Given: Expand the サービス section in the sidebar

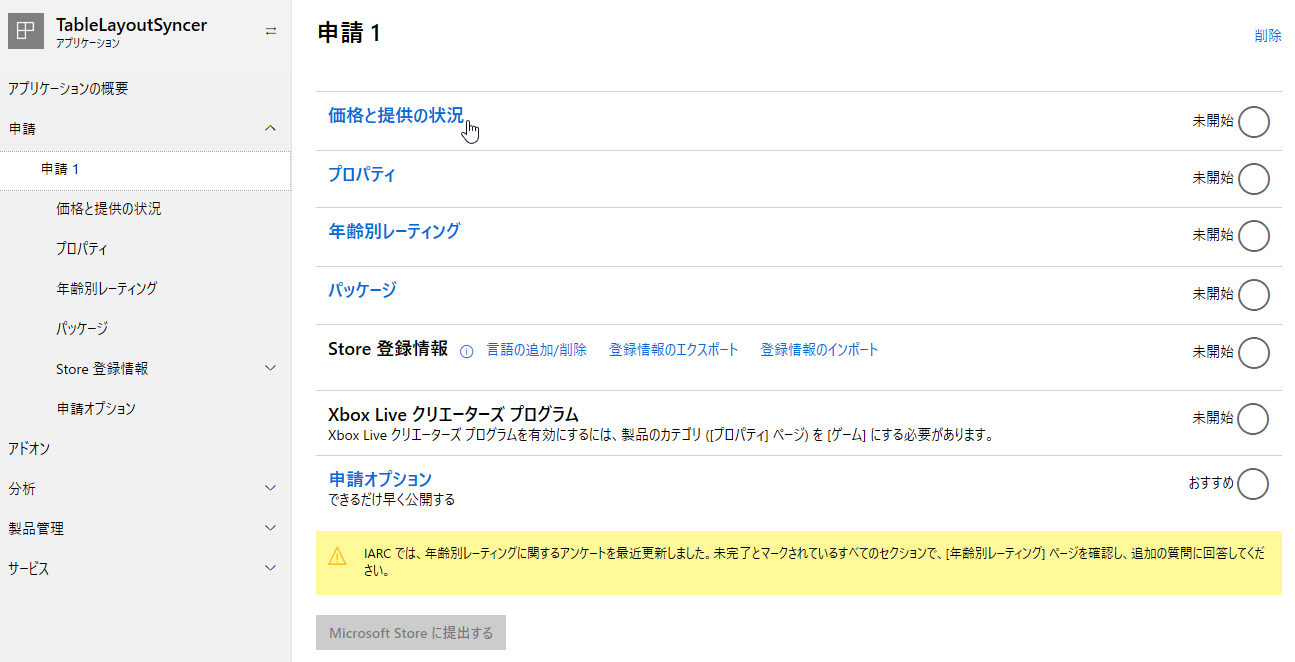Looking at the screenshot, I should 270,568.
